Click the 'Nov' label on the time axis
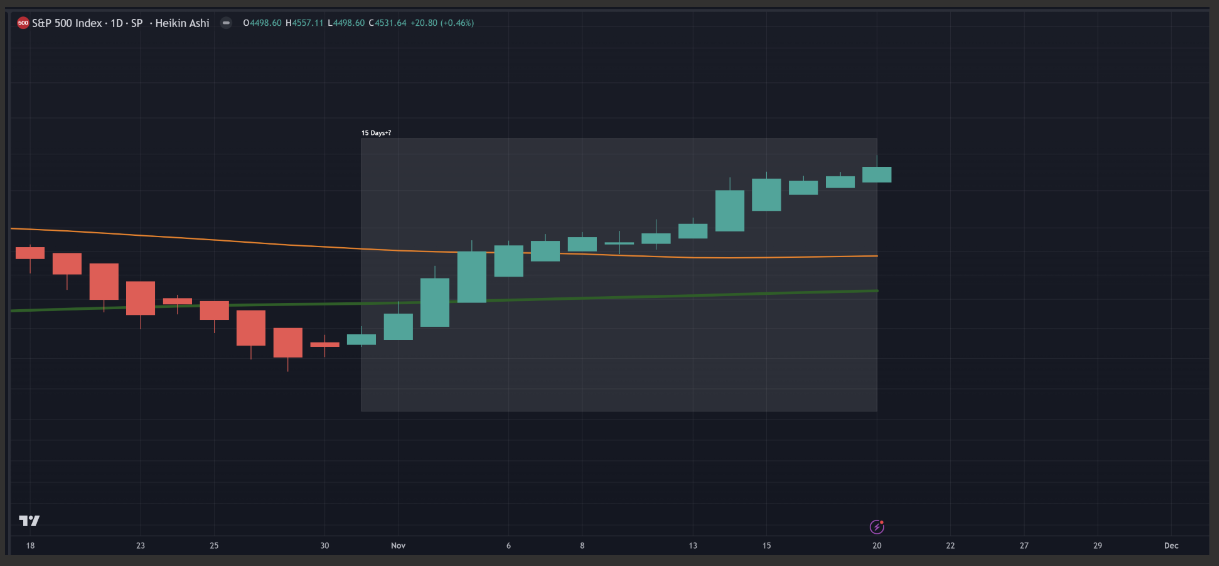1219x566 pixels. coord(398,546)
